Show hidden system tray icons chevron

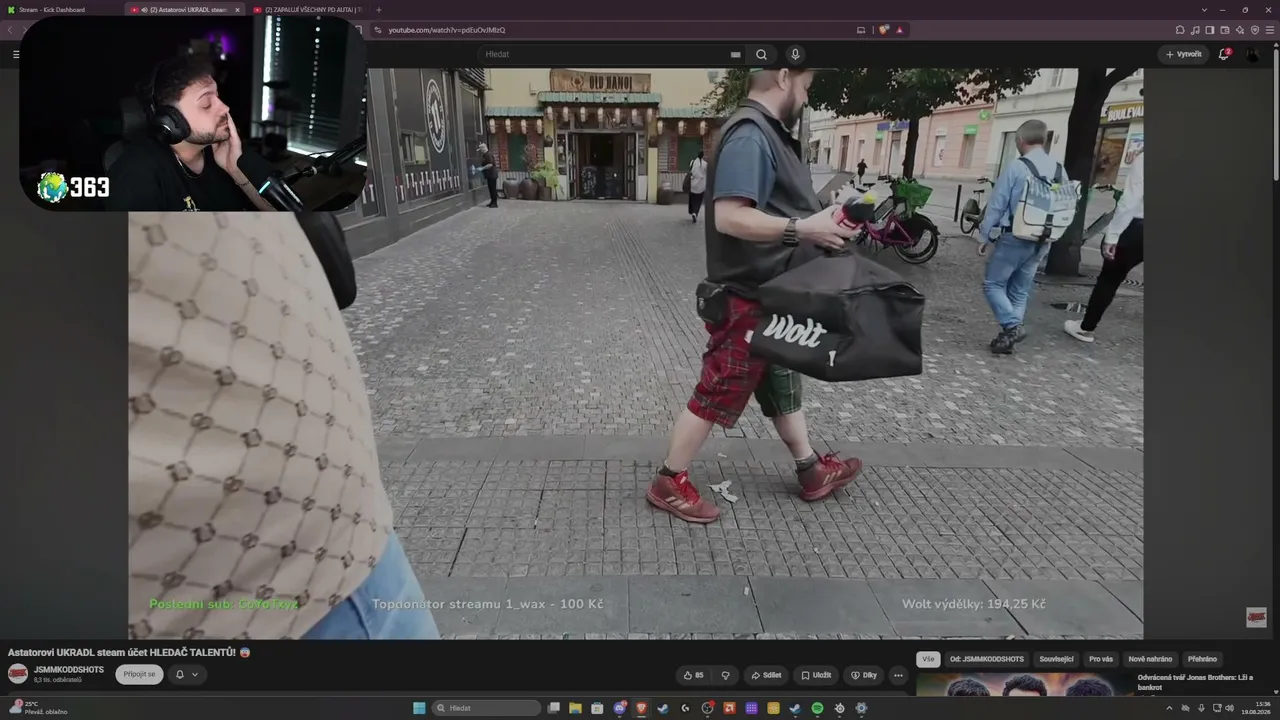pos(1171,708)
